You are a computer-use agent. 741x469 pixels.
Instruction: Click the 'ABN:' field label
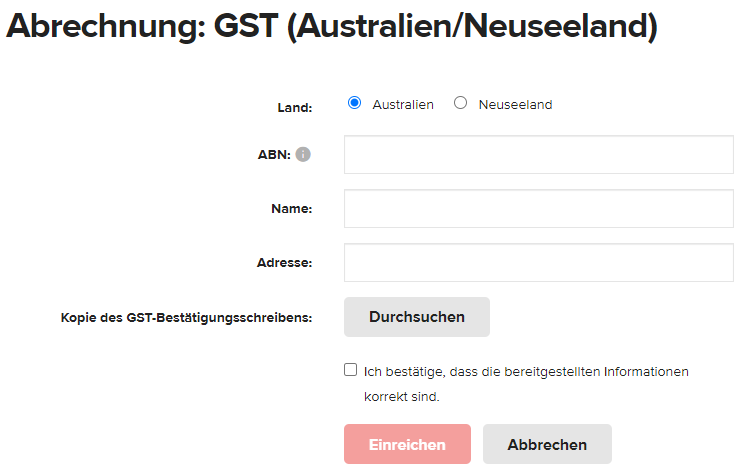pyautogui.click(x=274, y=155)
